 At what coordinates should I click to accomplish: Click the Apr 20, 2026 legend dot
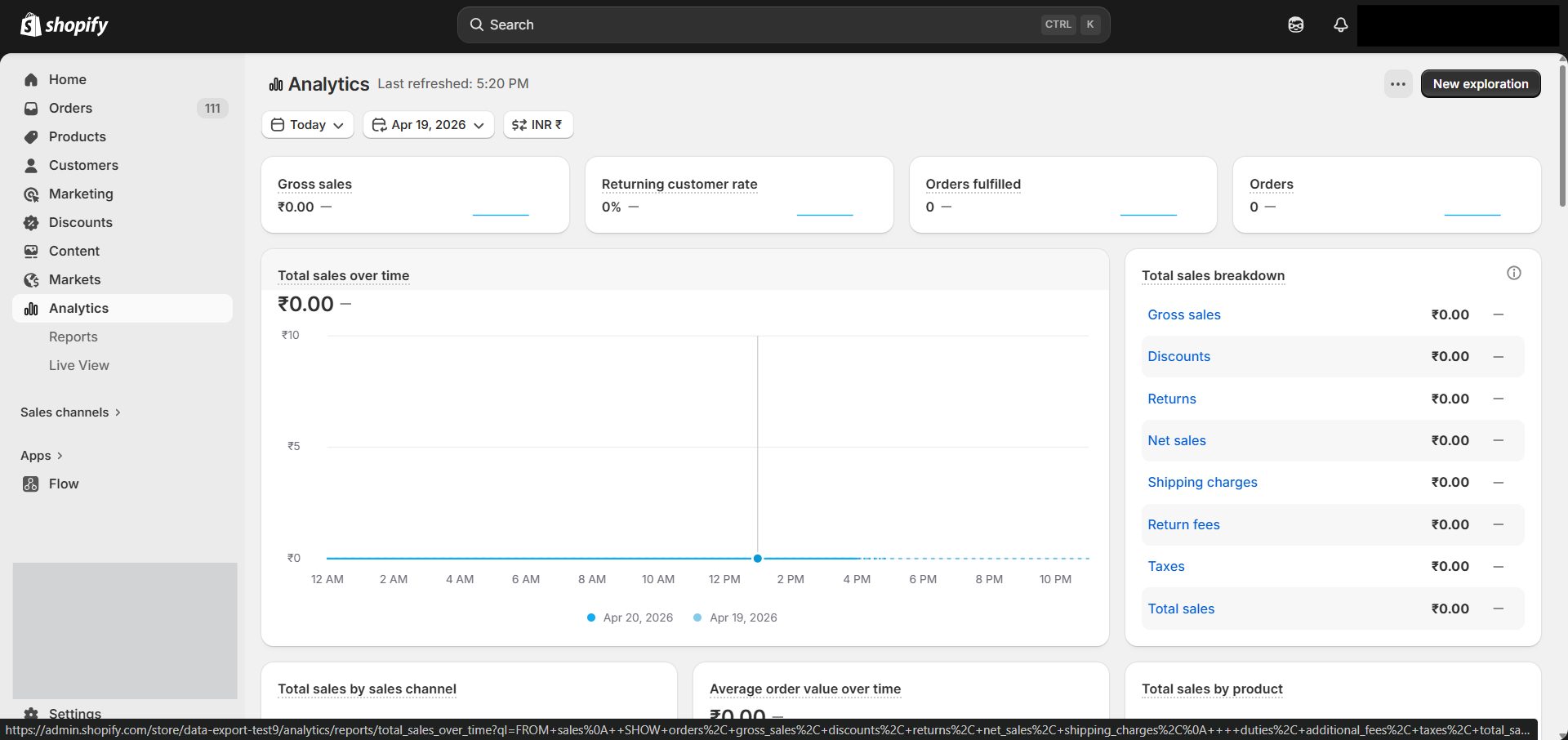(x=591, y=617)
